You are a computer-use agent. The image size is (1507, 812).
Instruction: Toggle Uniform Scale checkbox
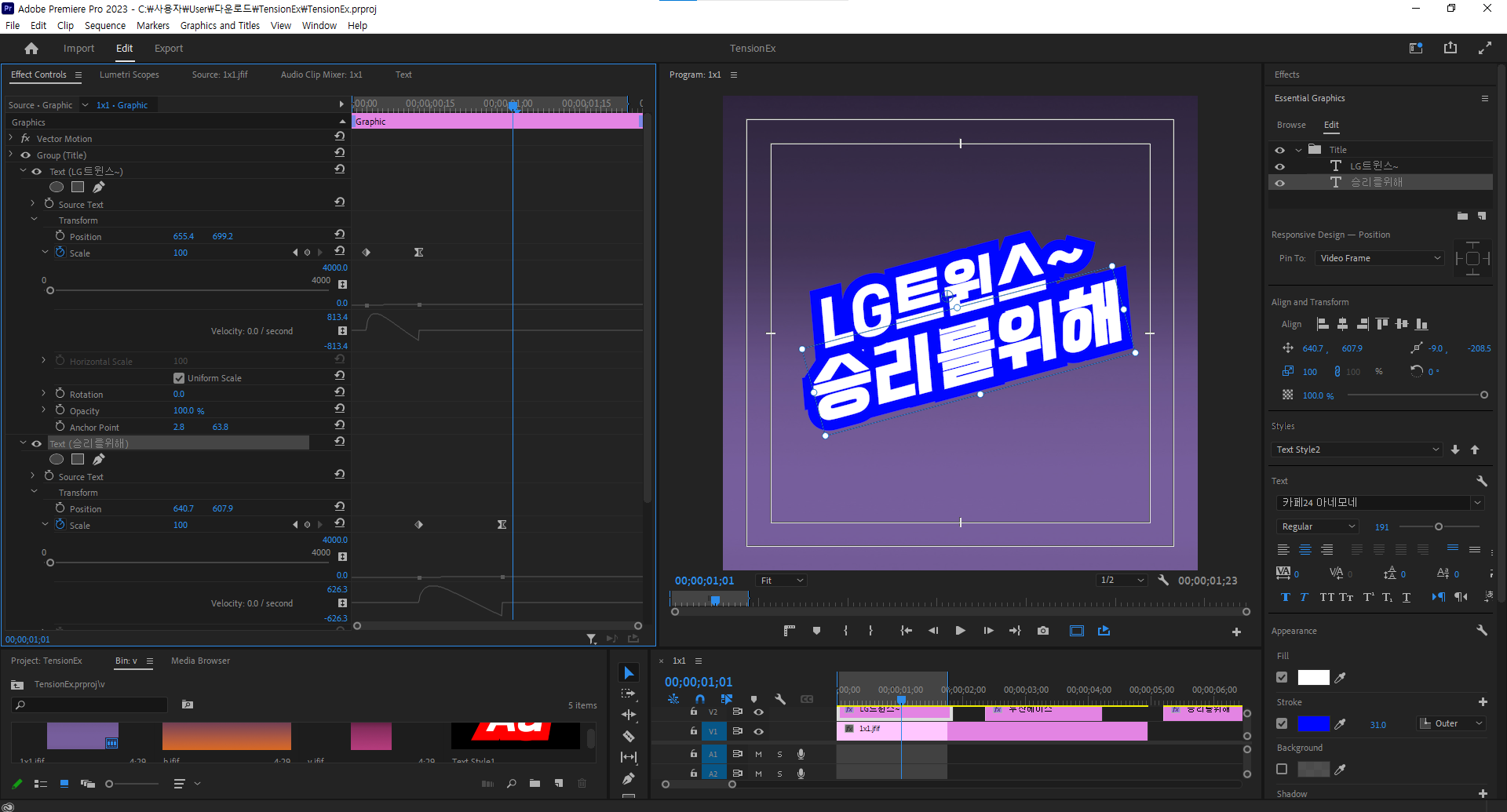pos(179,378)
